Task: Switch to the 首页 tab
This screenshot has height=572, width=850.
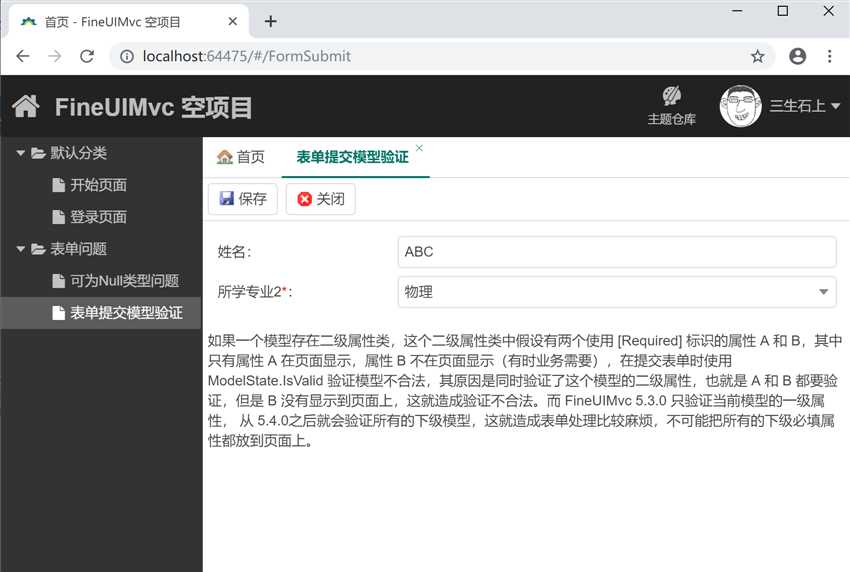Action: click(241, 157)
